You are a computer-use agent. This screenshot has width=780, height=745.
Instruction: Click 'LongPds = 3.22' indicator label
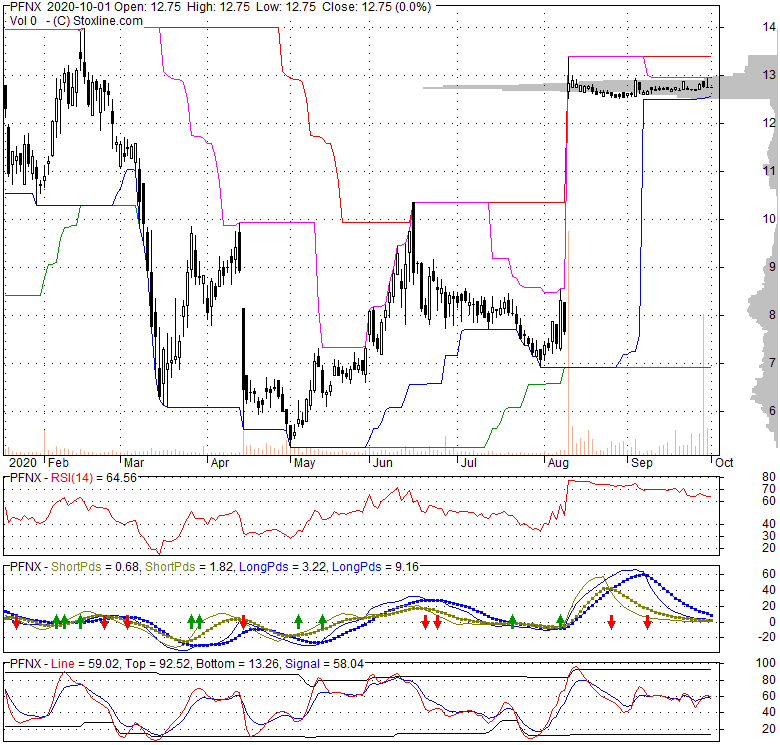tap(283, 567)
